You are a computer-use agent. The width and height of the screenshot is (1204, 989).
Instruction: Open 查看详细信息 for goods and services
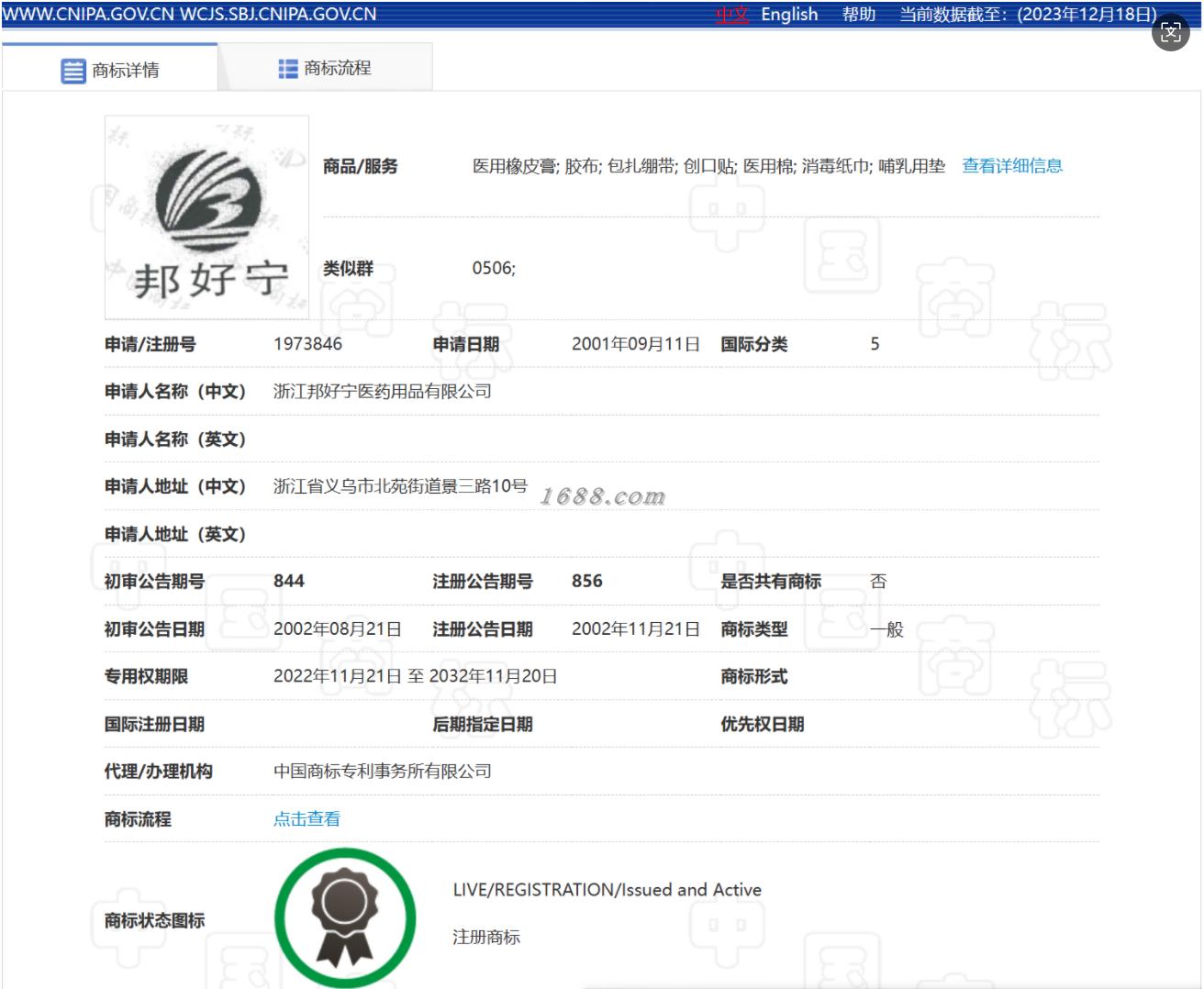coord(1012,166)
